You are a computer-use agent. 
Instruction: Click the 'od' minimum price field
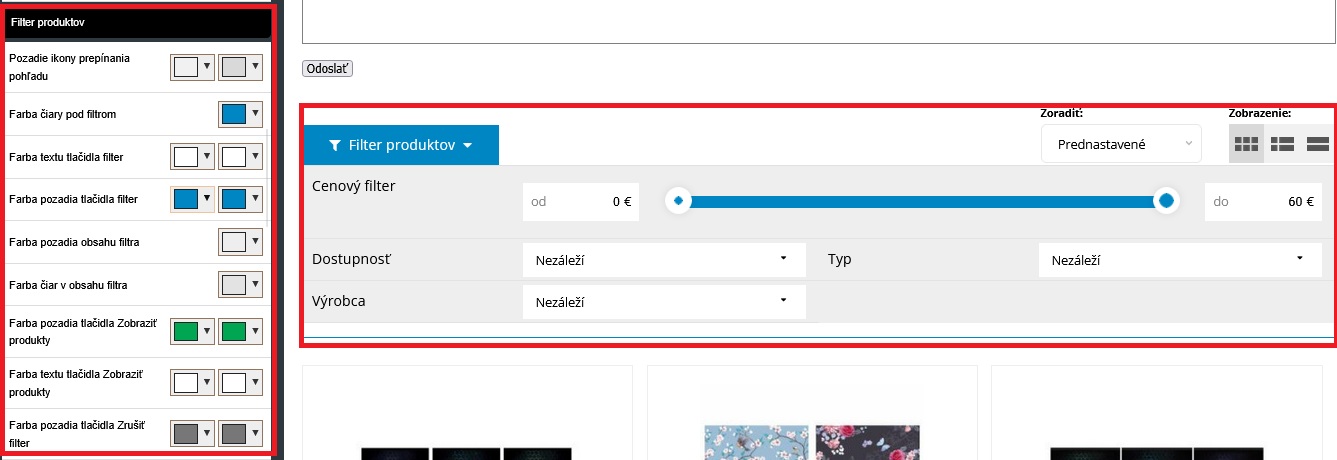click(x=581, y=201)
